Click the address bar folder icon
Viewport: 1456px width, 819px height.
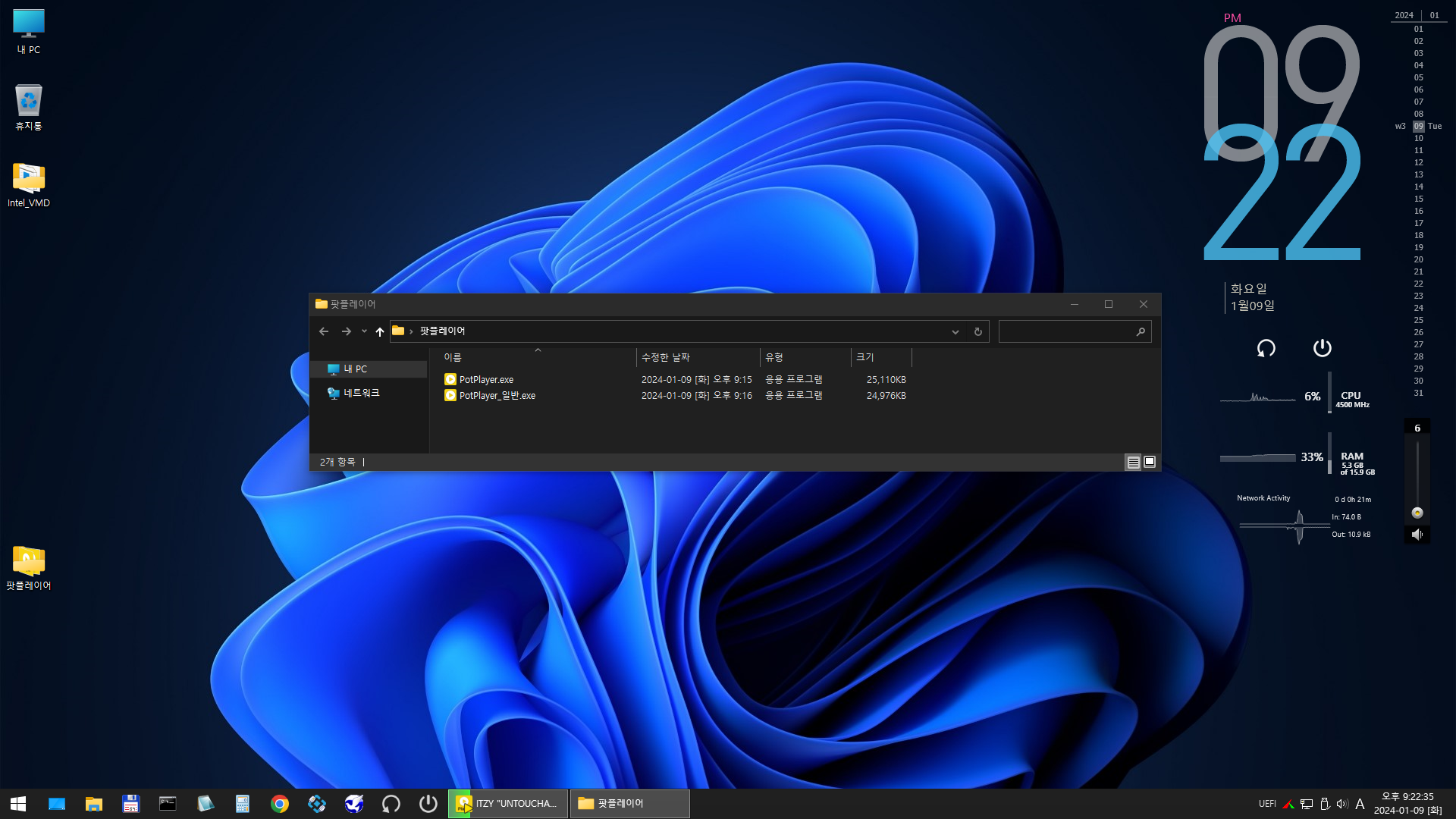pos(398,331)
